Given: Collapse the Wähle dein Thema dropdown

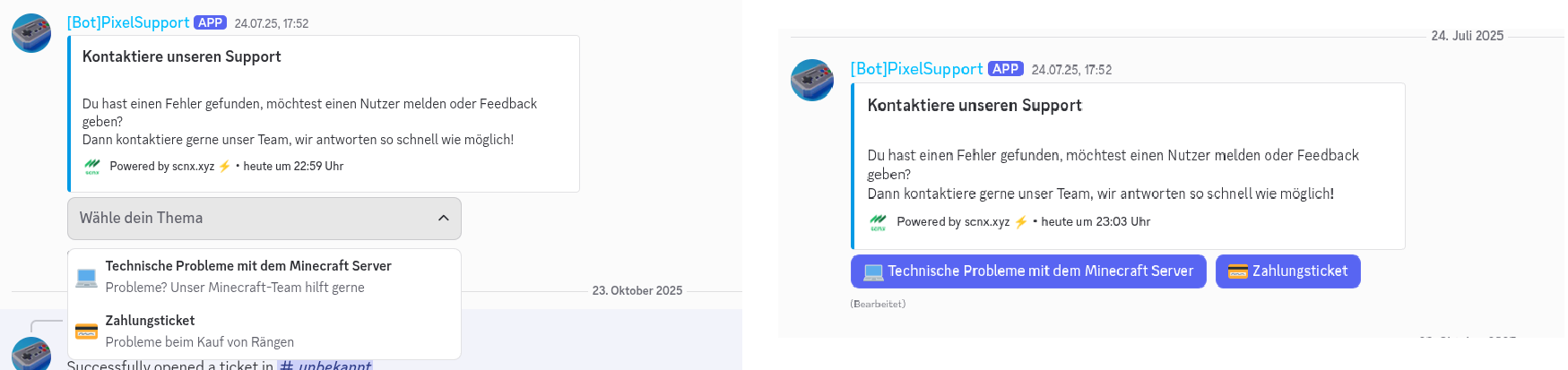Looking at the screenshot, I should point(264,219).
